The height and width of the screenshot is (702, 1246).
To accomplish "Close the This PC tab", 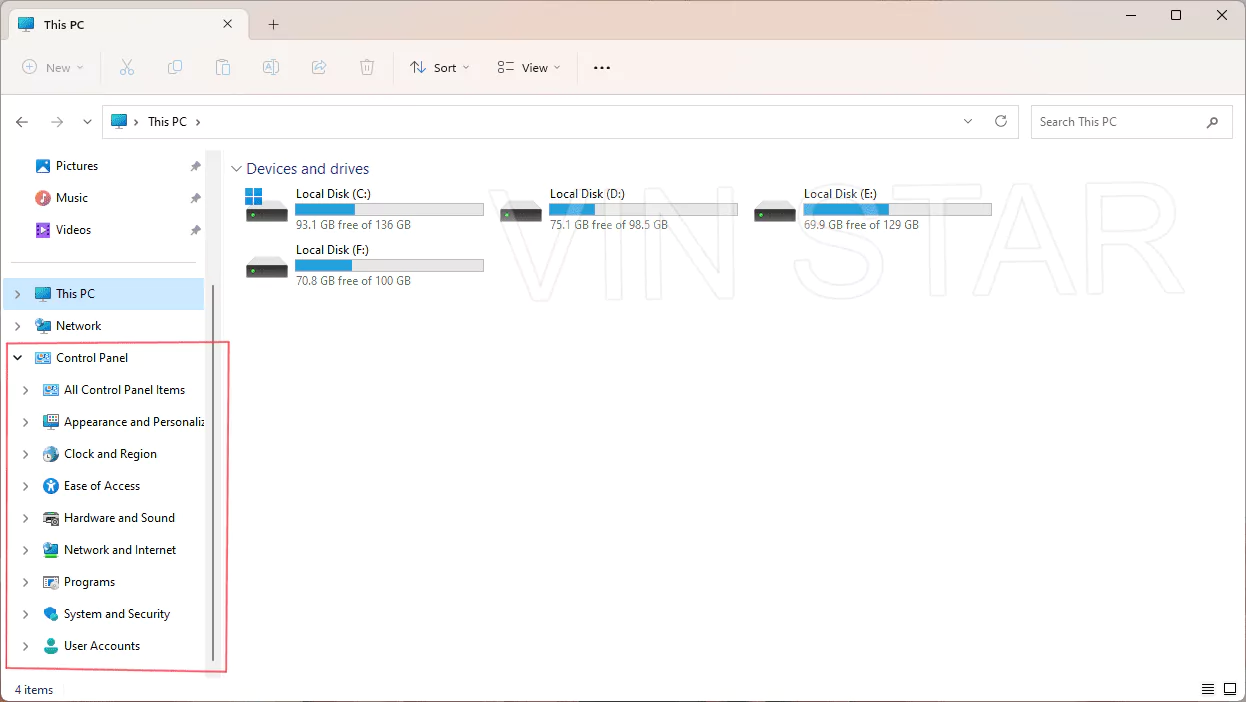I will click(228, 24).
